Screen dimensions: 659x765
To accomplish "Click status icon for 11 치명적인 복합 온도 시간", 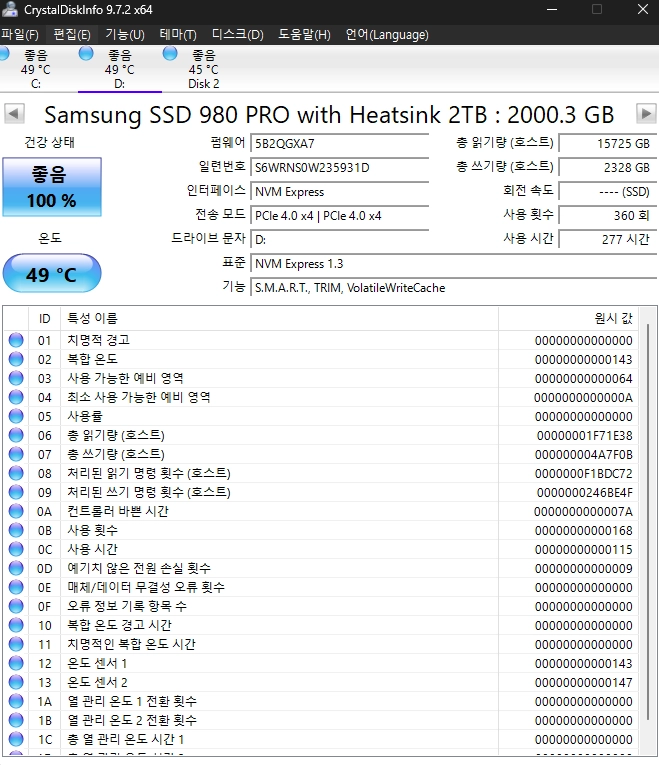I will (x=16, y=644).
